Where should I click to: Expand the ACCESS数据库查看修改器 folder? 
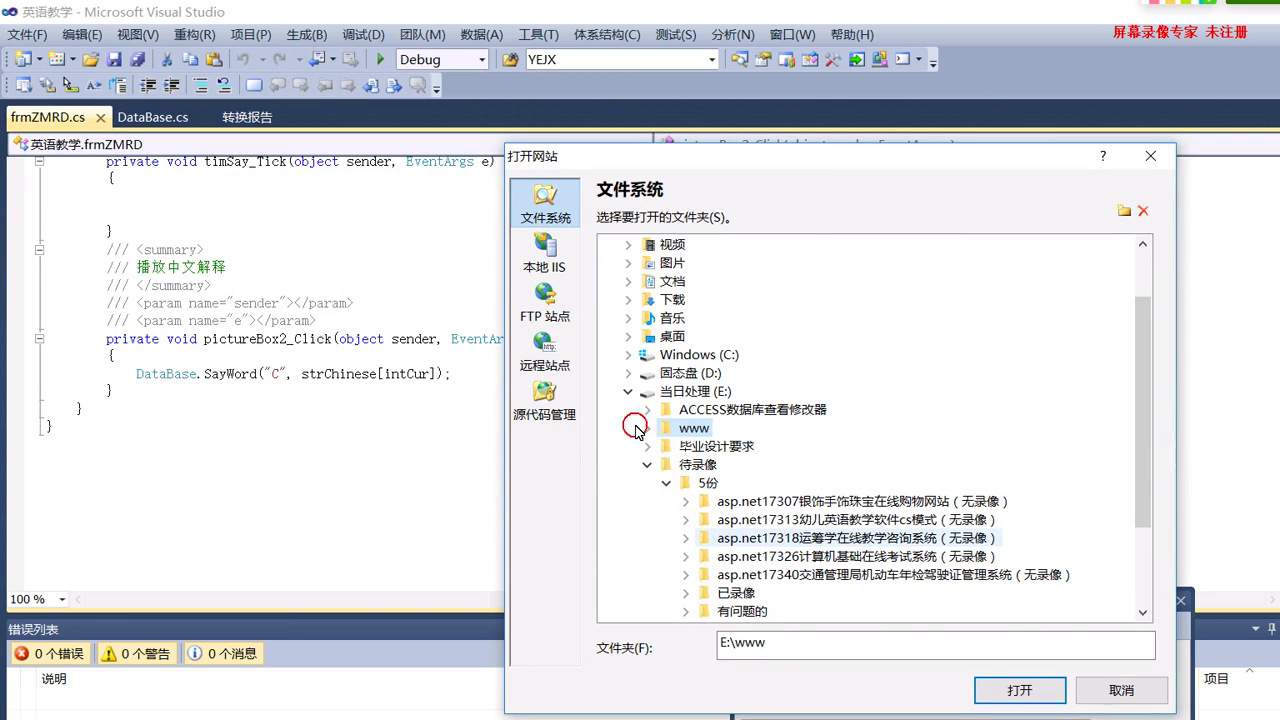point(647,410)
